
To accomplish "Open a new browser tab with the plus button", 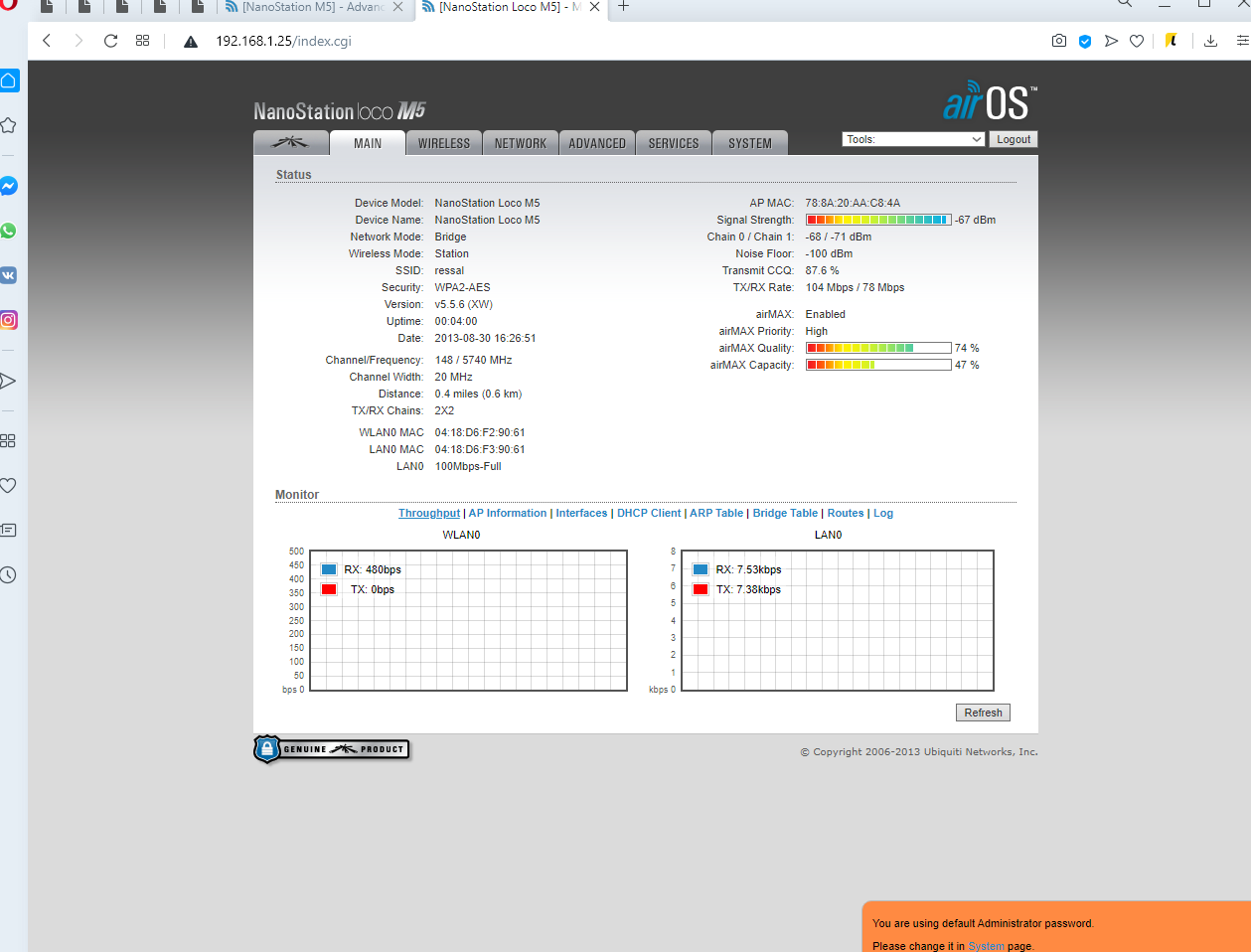I will pyautogui.click(x=624, y=6).
